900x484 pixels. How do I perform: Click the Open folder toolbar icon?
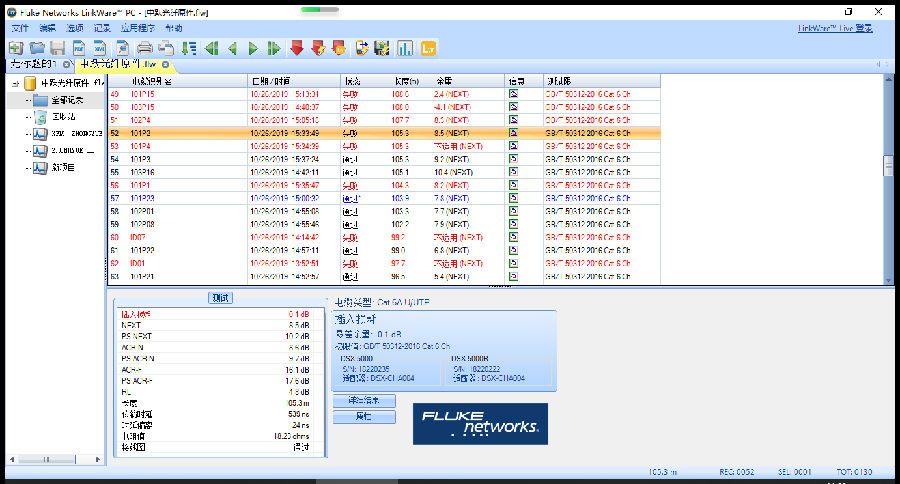pos(37,49)
